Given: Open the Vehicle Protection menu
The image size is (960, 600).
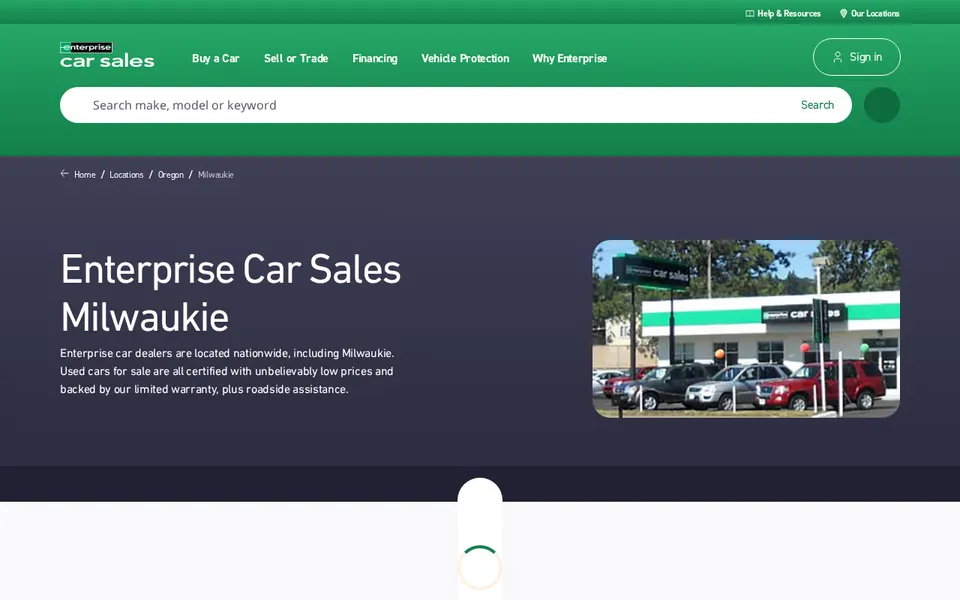Looking at the screenshot, I should [x=465, y=58].
